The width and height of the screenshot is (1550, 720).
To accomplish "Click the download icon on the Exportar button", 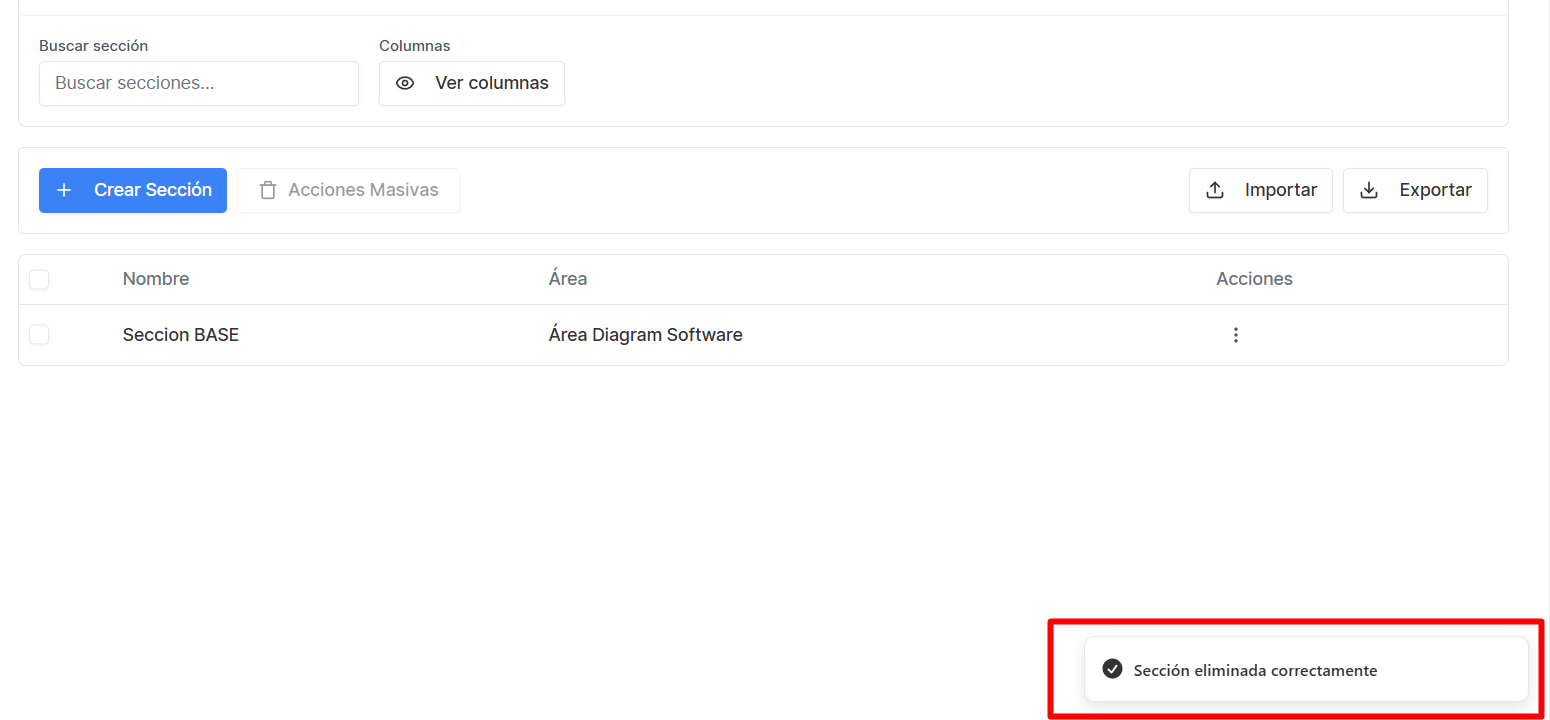I will [x=1369, y=190].
